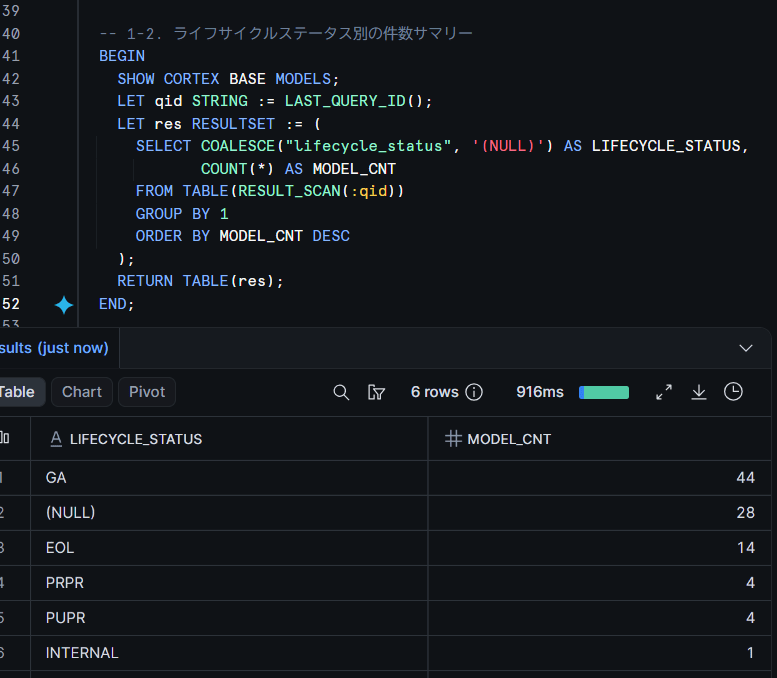The width and height of the screenshot is (777, 678).
Task: Click the model count cell 44
Action: coord(599,478)
